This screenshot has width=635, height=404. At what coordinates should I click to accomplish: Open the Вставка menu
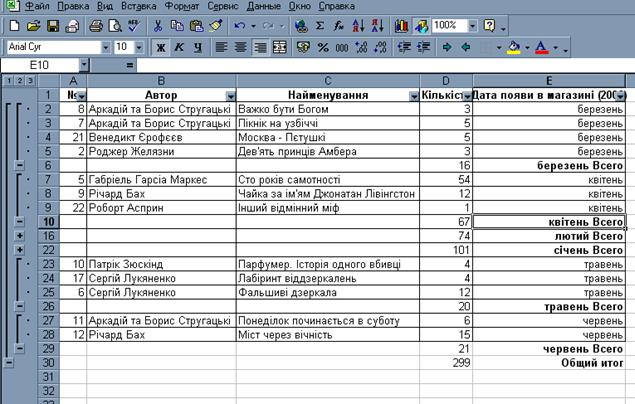pos(139,6)
